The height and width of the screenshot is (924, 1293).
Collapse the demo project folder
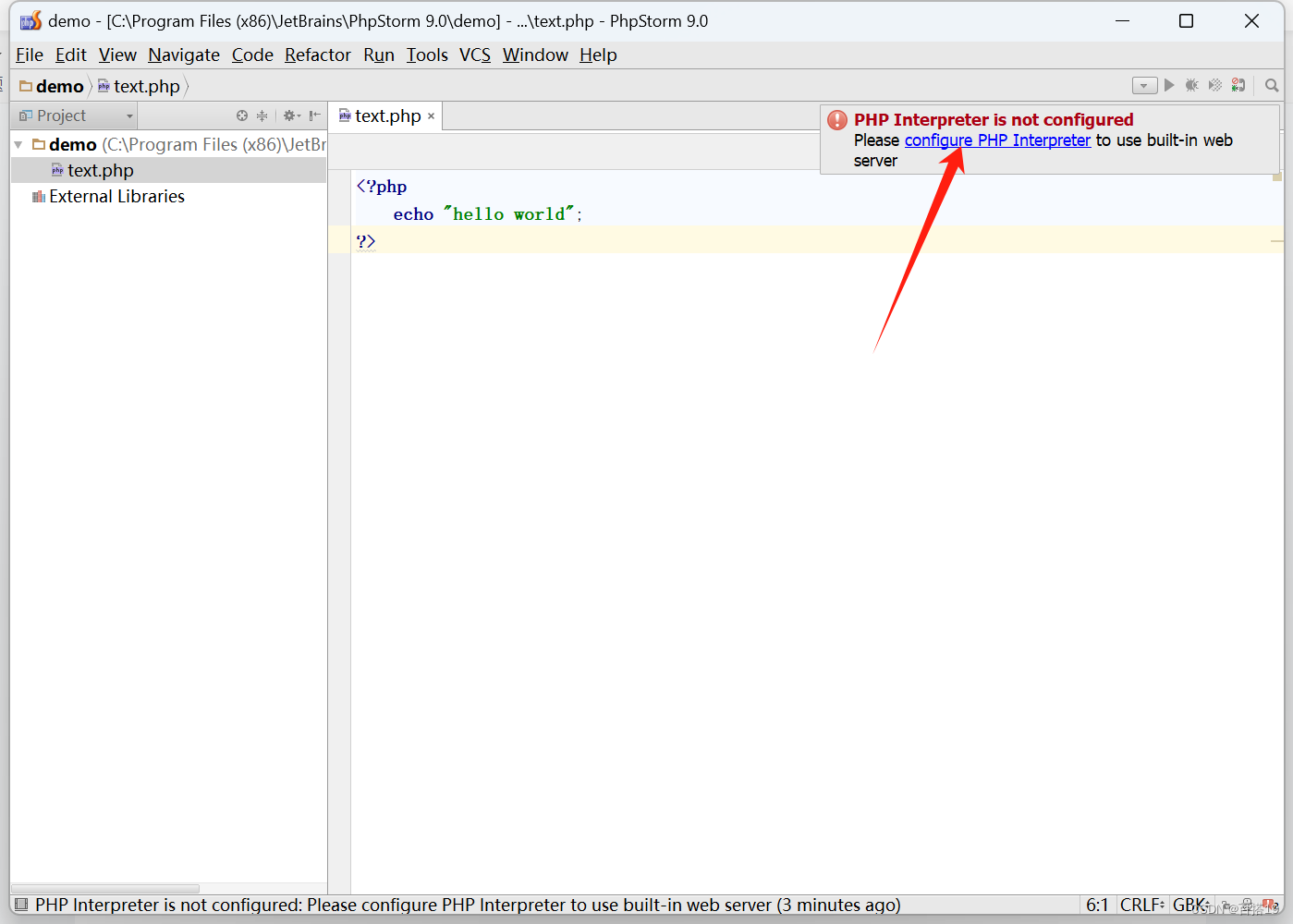coord(18,144)
